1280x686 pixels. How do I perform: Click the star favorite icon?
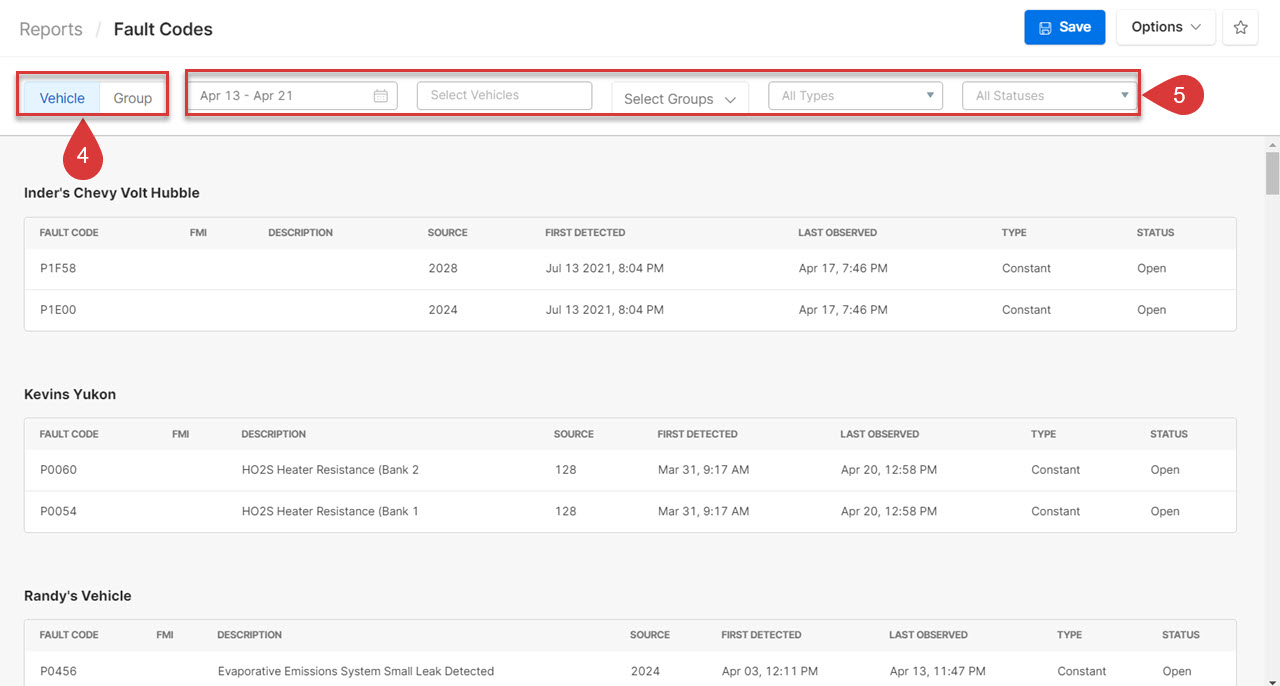pyautogui.click(x=1240, y=28)
